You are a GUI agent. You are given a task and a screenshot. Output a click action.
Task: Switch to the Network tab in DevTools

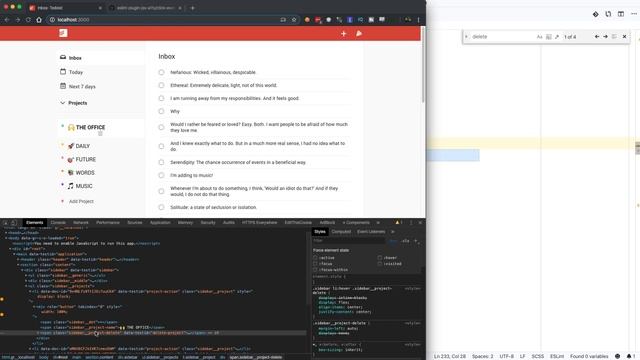[81, 223]
